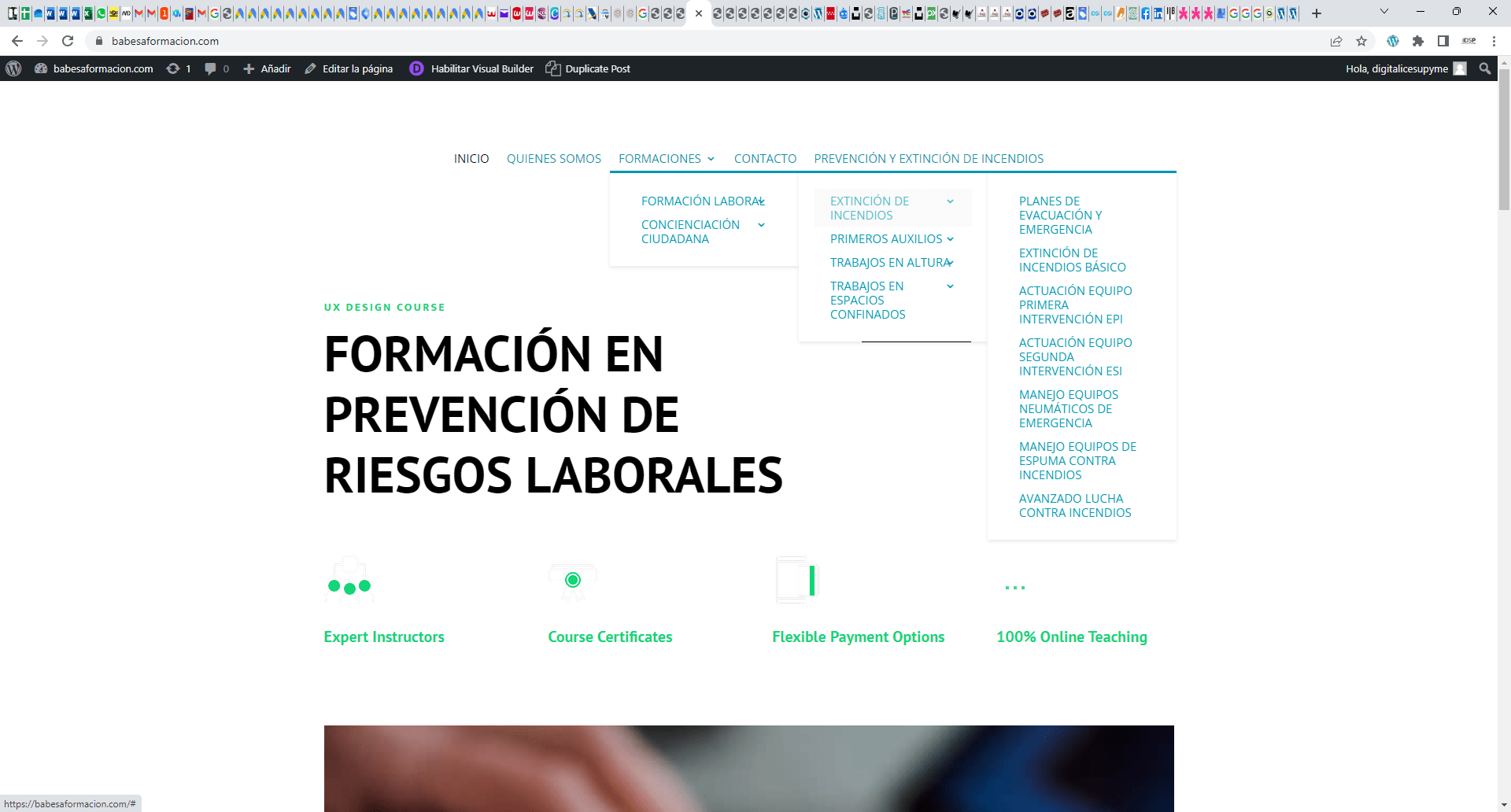Click the WordPress extension icon in toolbar
Image resolution: width=1511 pixels, height=812 pixels.
tap(1393, 41)
